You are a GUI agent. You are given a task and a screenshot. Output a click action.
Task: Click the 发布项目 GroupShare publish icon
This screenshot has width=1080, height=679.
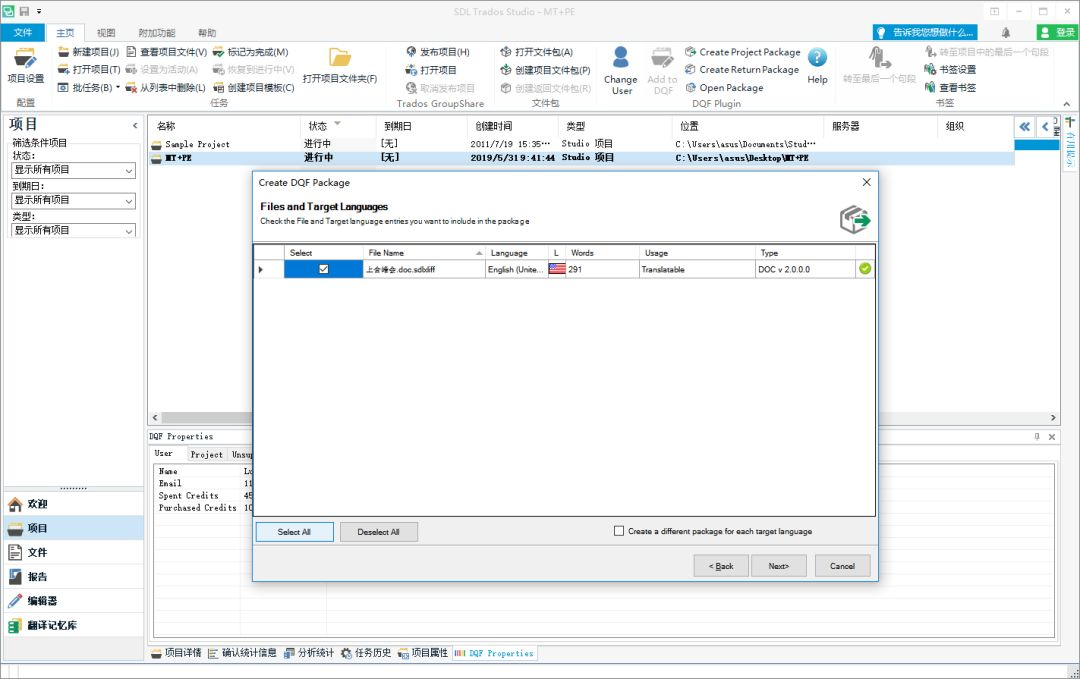pos(410,51)
